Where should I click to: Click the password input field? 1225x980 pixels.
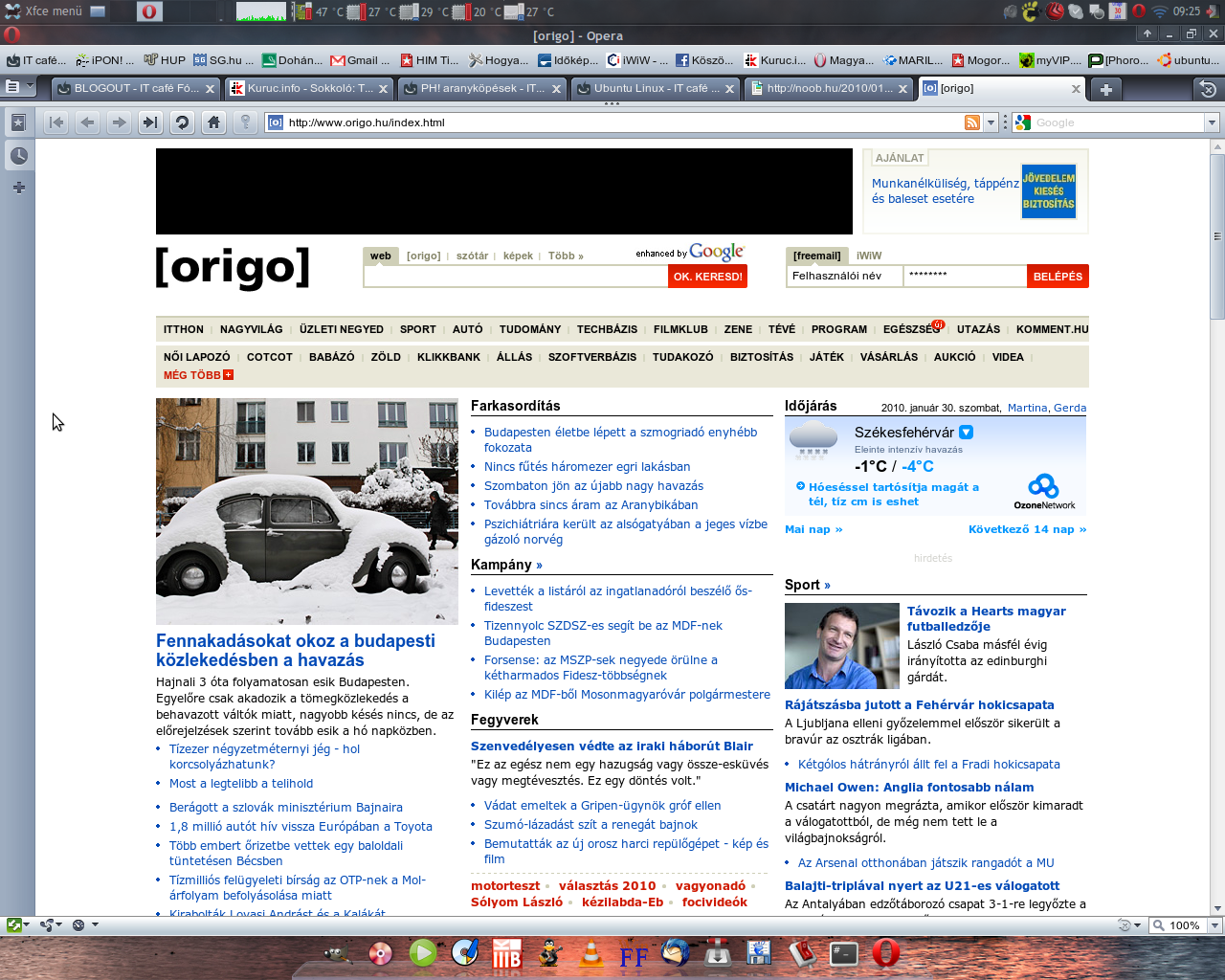pyautogui.click(x=965, y=276)
